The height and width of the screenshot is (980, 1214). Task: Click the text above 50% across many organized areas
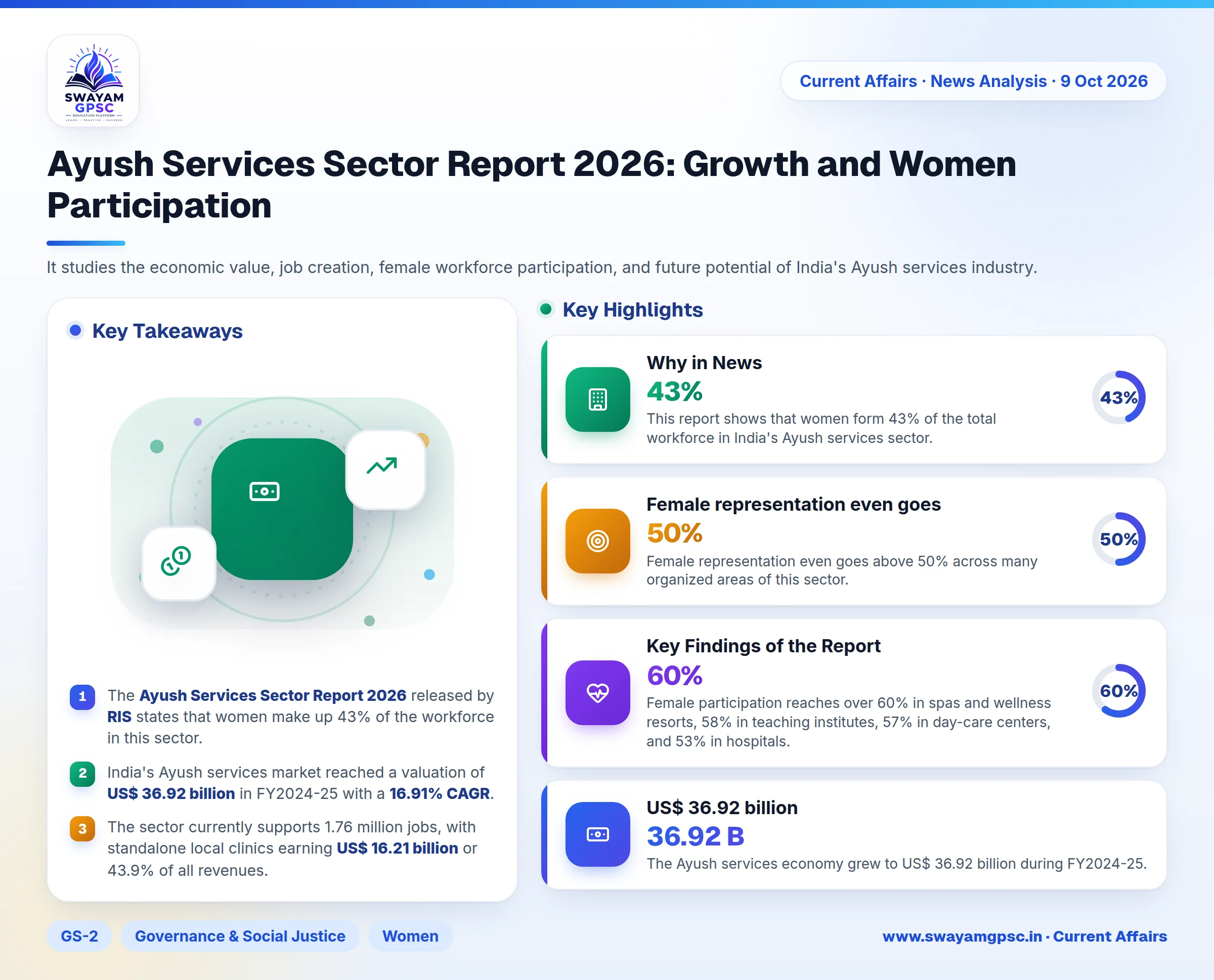coord(842,570)
